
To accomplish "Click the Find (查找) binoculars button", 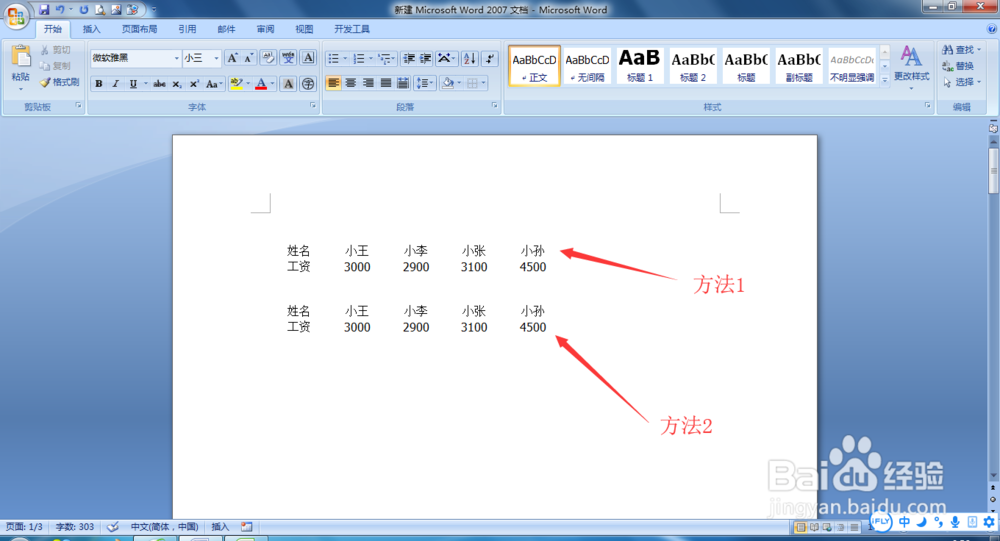I will [960, 49].
